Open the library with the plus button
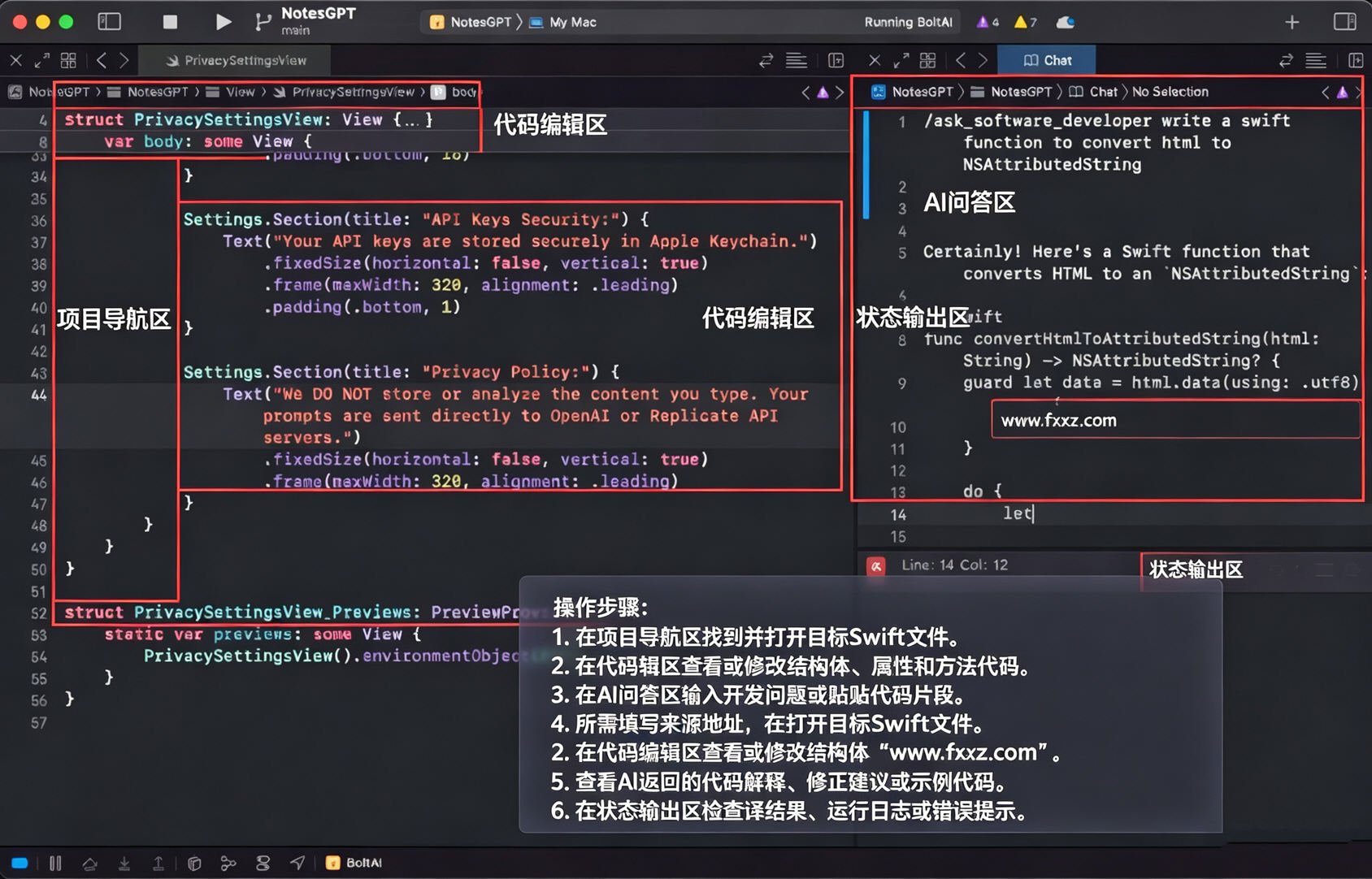 1292,22
